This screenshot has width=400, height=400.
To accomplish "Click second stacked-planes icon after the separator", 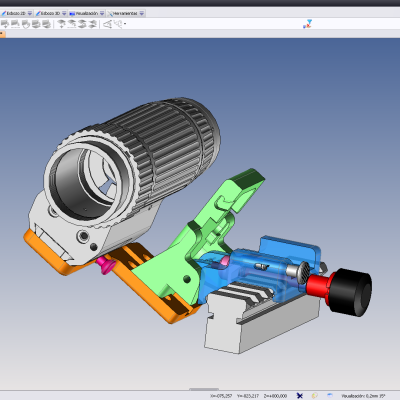I will [x=72, y=24].
